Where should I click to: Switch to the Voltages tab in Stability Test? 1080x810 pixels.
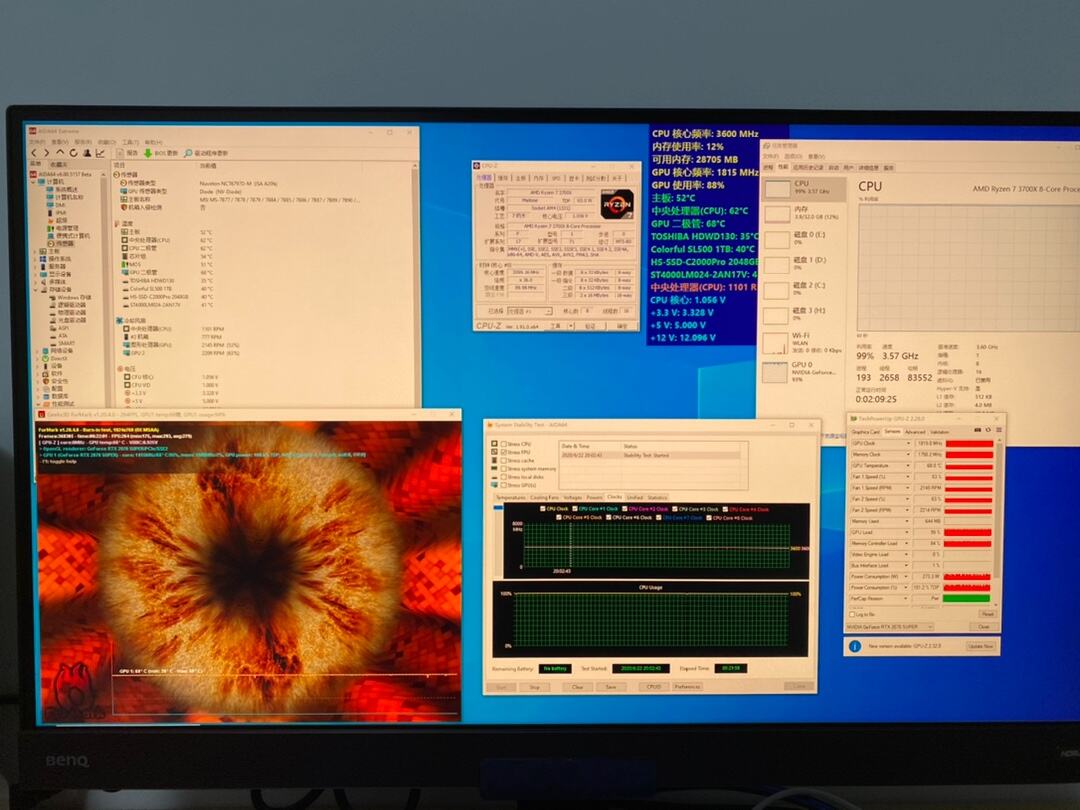point(572,497)
